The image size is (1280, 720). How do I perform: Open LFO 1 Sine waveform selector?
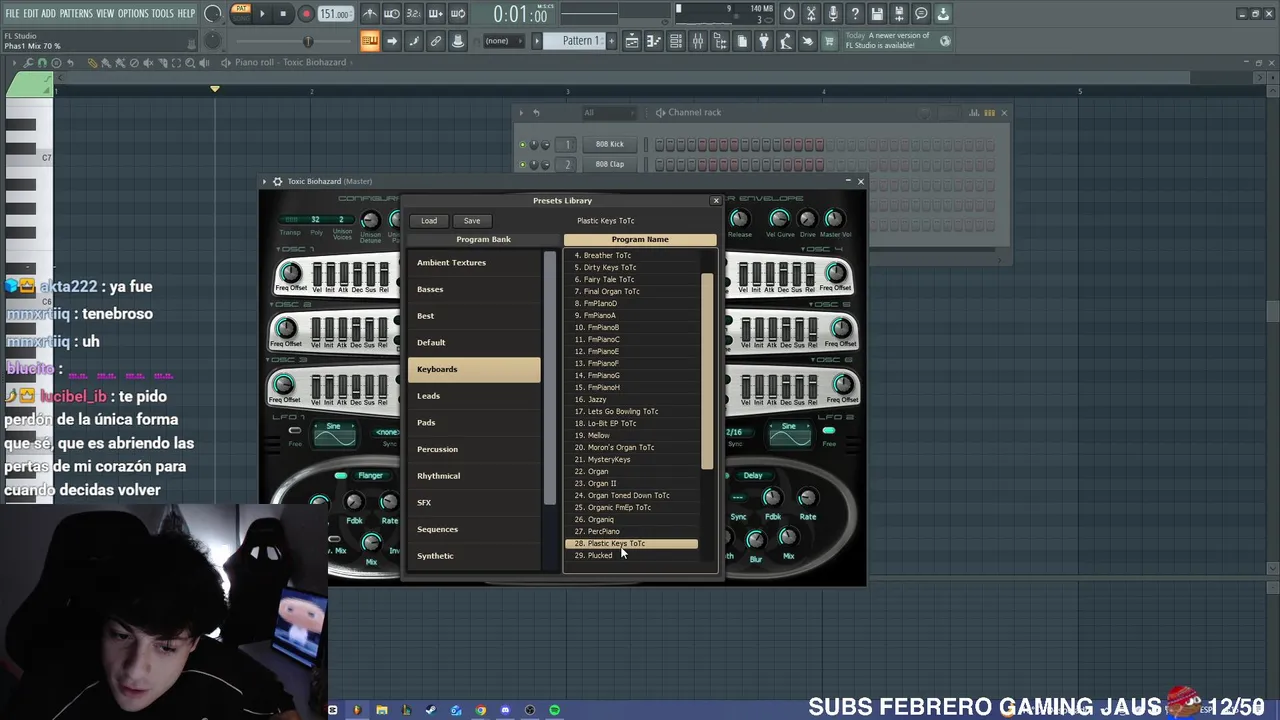pyautogui.click(x=333, y=432)
